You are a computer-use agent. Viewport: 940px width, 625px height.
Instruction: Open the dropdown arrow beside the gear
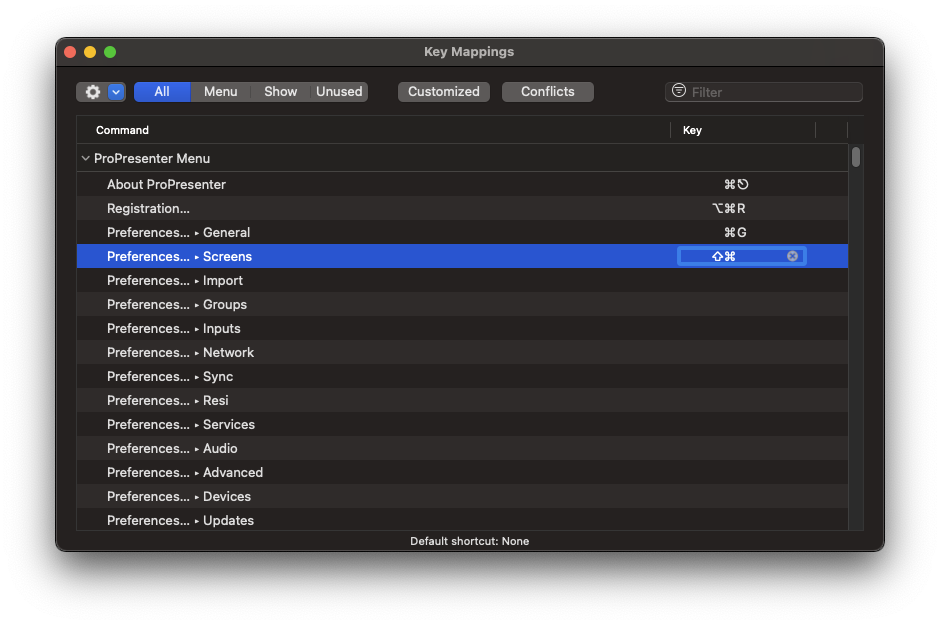click(116, 92)
